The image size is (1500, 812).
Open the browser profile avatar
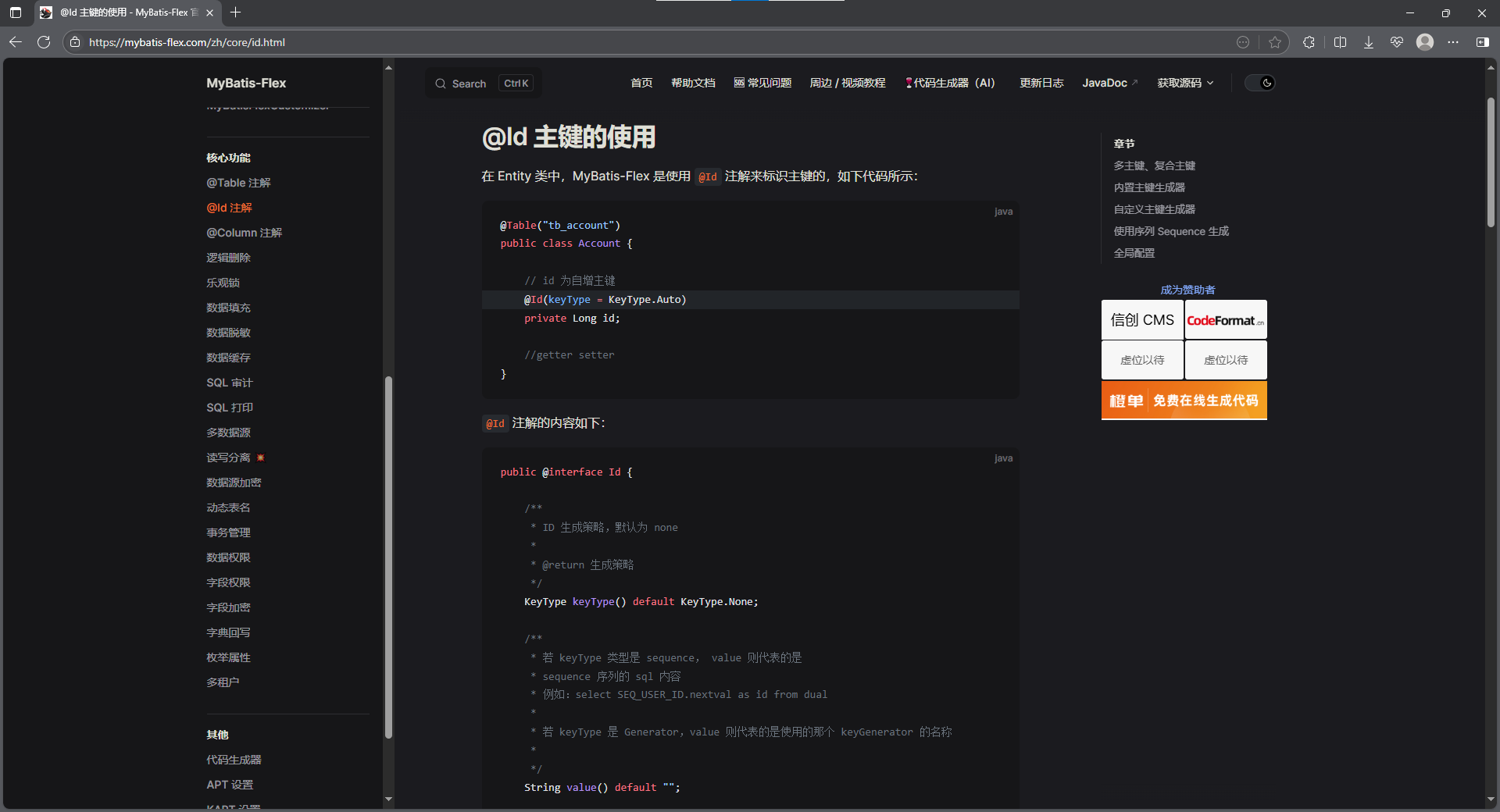pos(1425,42)
